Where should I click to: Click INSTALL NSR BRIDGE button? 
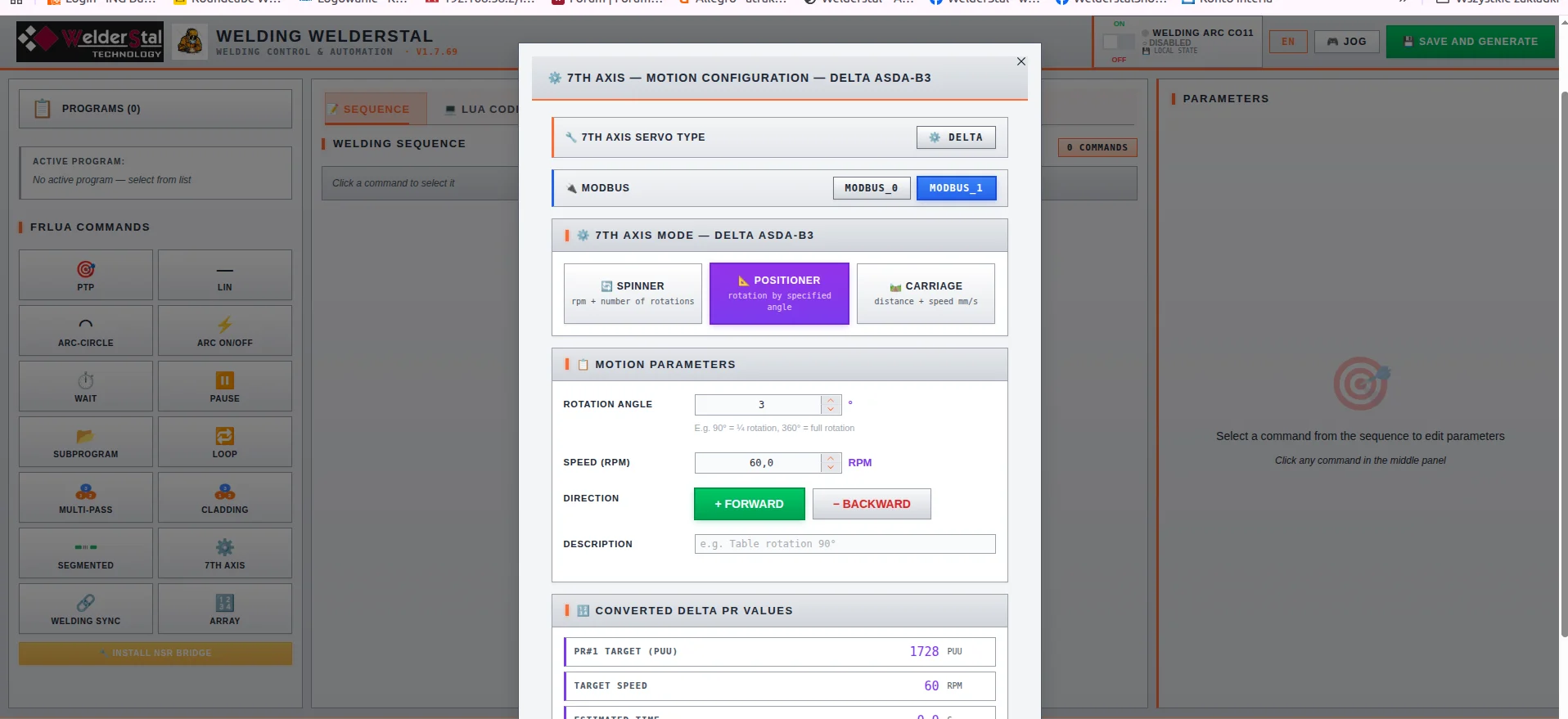[155, 653]
